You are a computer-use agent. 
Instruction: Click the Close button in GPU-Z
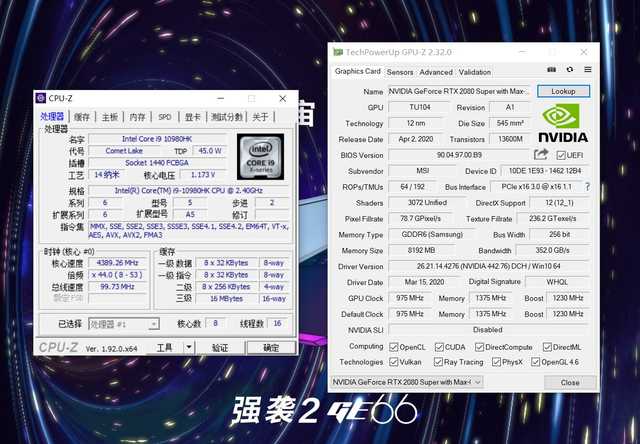tap(570, 382)
